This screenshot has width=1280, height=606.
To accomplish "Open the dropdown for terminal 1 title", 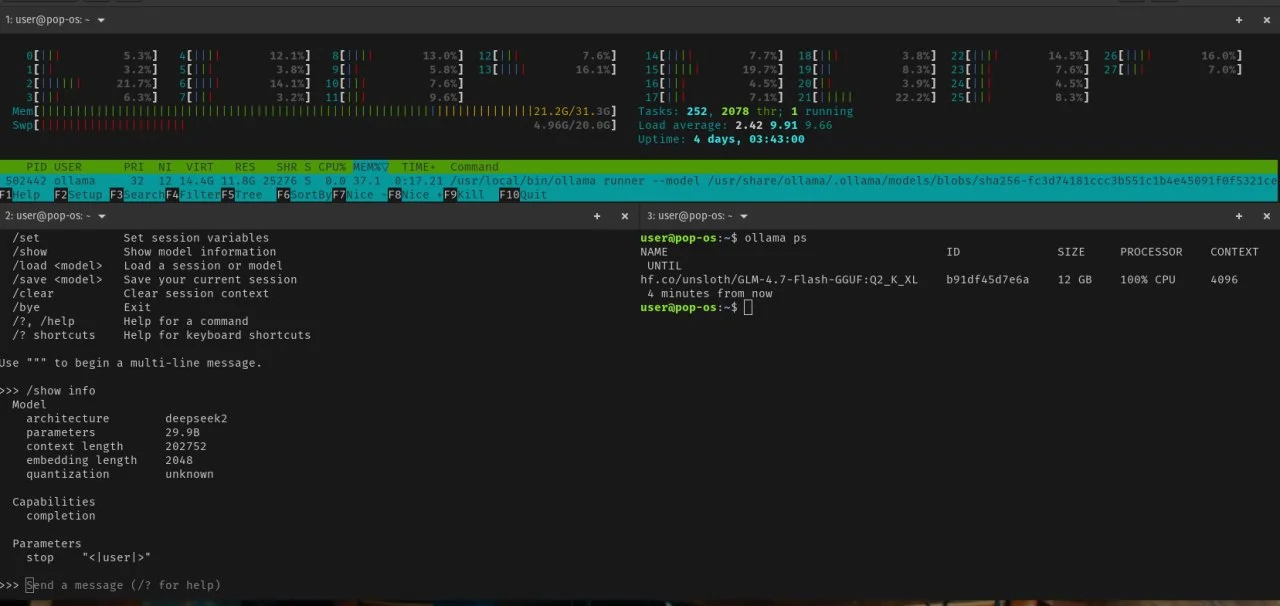I will pos(101,20).
